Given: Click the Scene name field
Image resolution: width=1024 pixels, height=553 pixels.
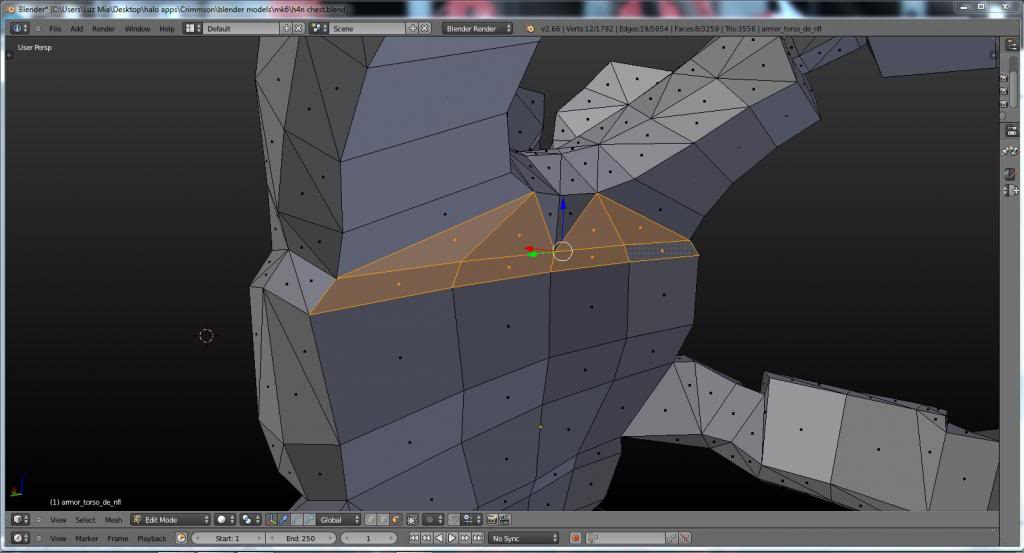Looking at the screenshot, I should (368, 28).
